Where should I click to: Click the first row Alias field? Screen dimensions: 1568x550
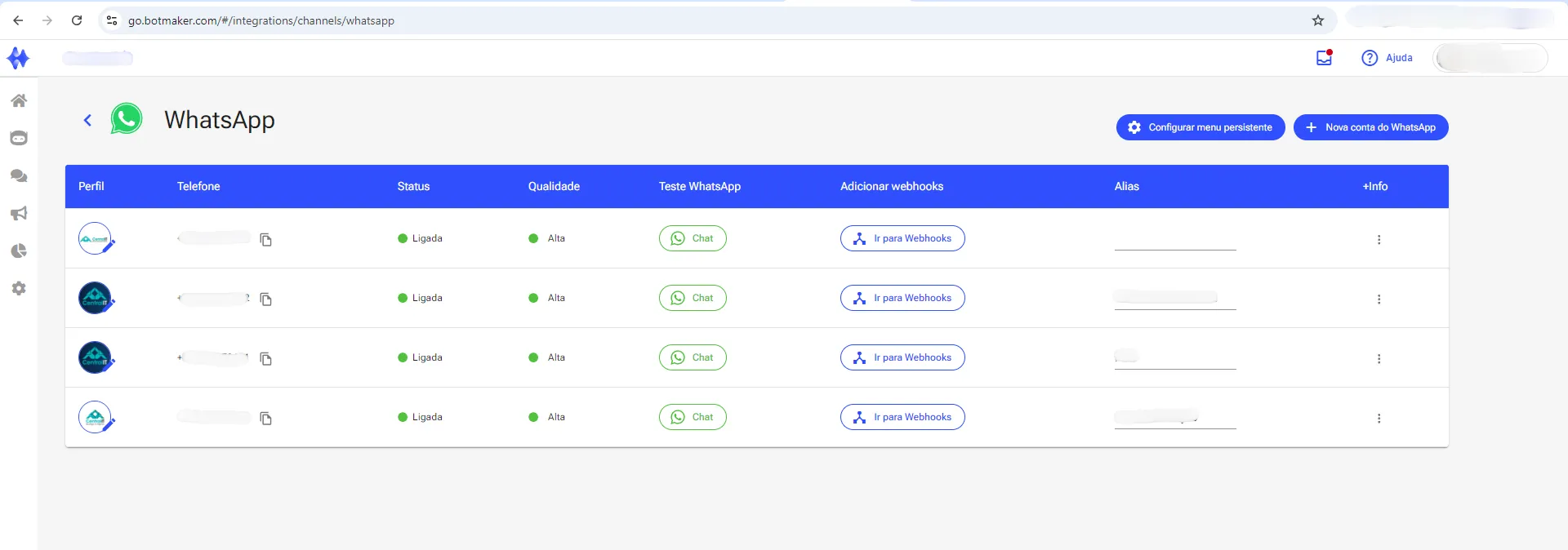tap(1175, 239)
